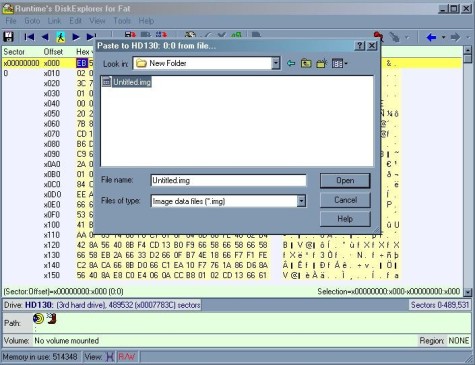
Task: Open the View menu
Action: [97, 21]
